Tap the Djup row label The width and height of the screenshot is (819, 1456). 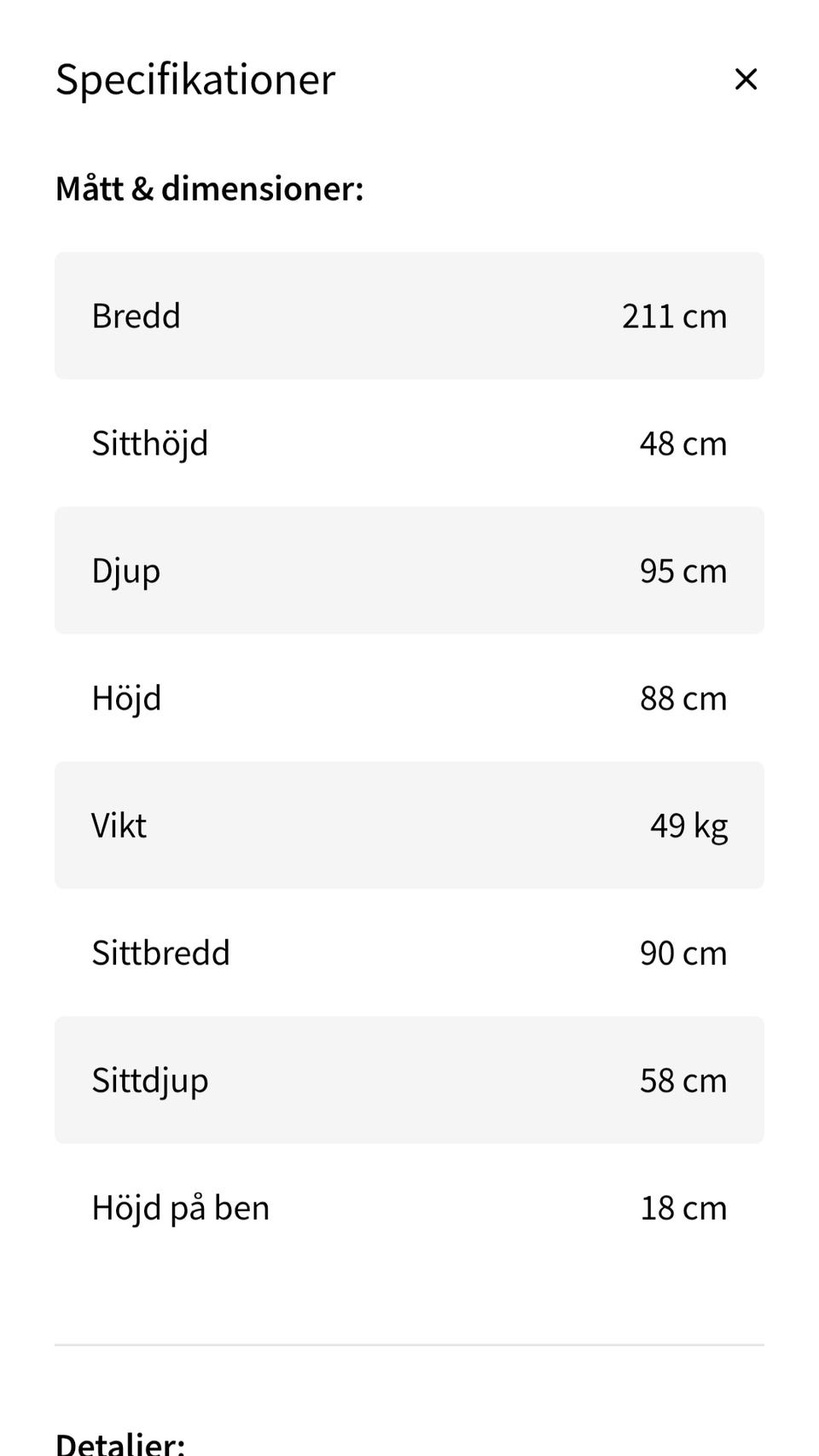click(125, 571)
